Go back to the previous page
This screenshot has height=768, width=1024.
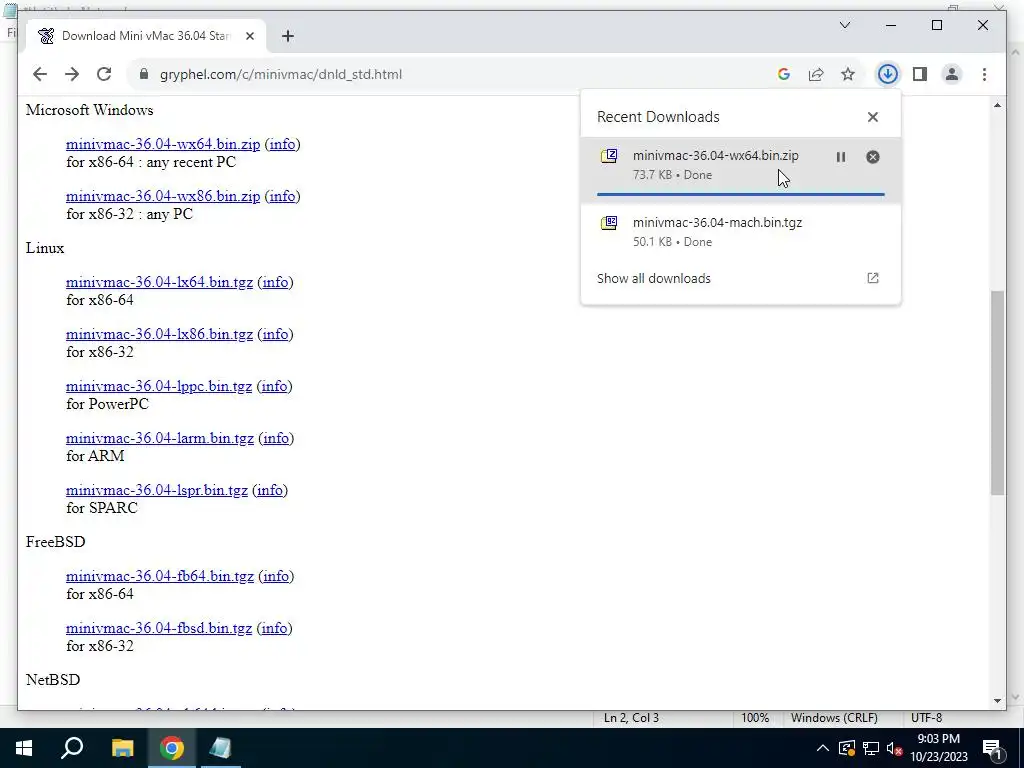[40, 74]
